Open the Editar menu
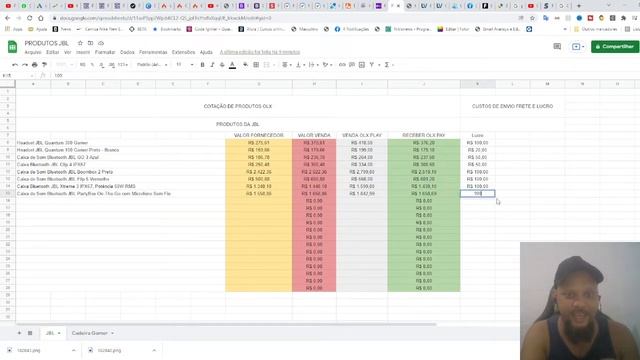This screenshot has width=640, height=360. coord(52,52)
